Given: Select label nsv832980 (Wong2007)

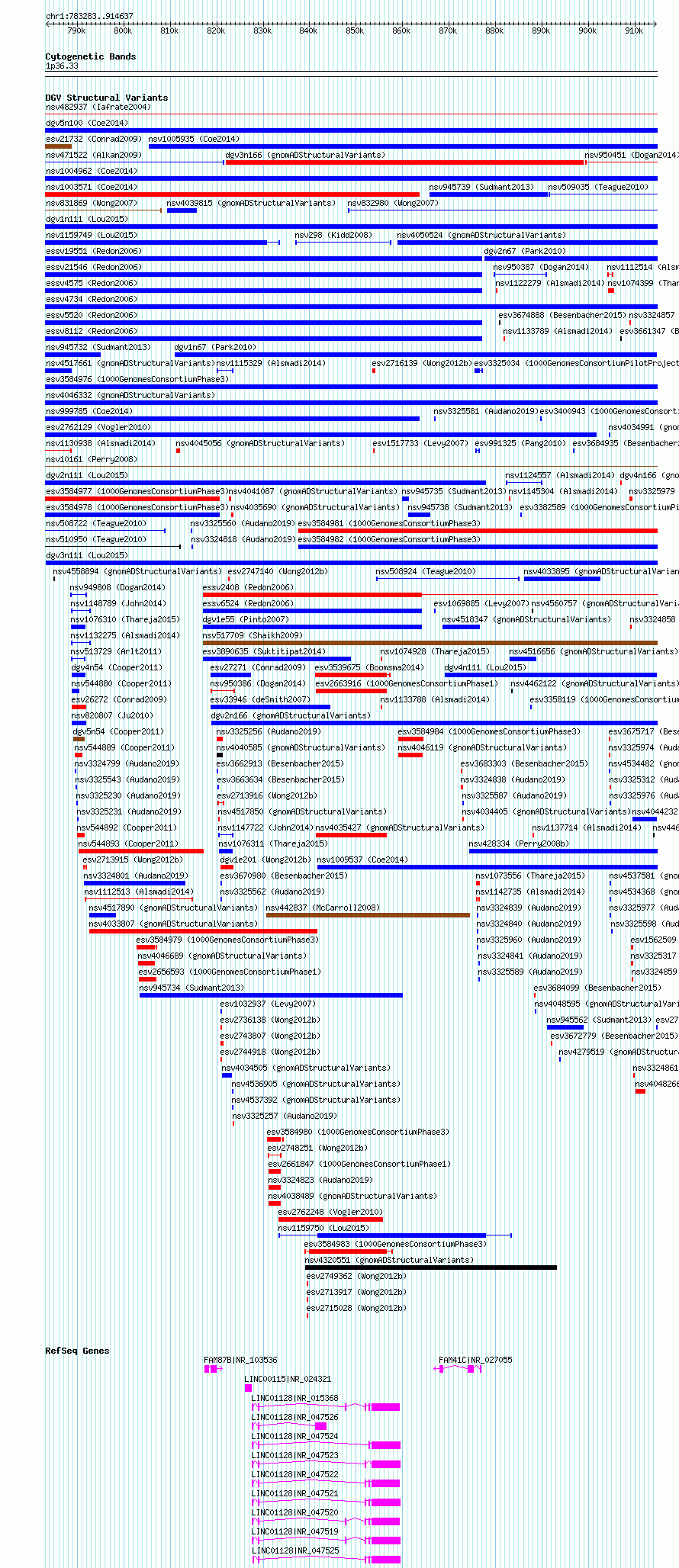Looking at the screenshot, I should pyautogui.click(x=393, y=203).
